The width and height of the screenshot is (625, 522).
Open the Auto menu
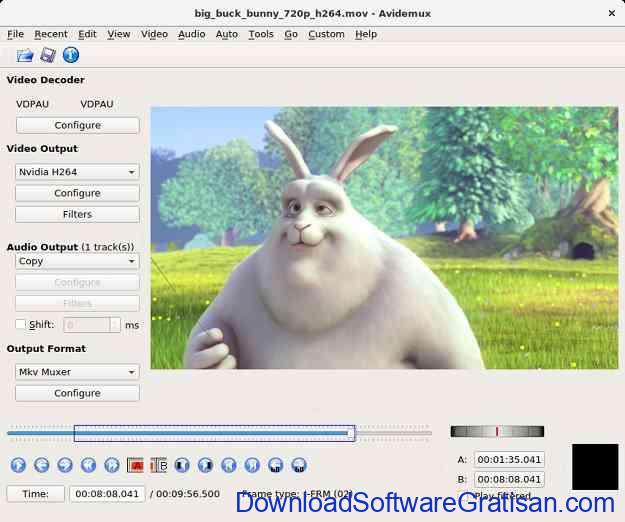227,34
